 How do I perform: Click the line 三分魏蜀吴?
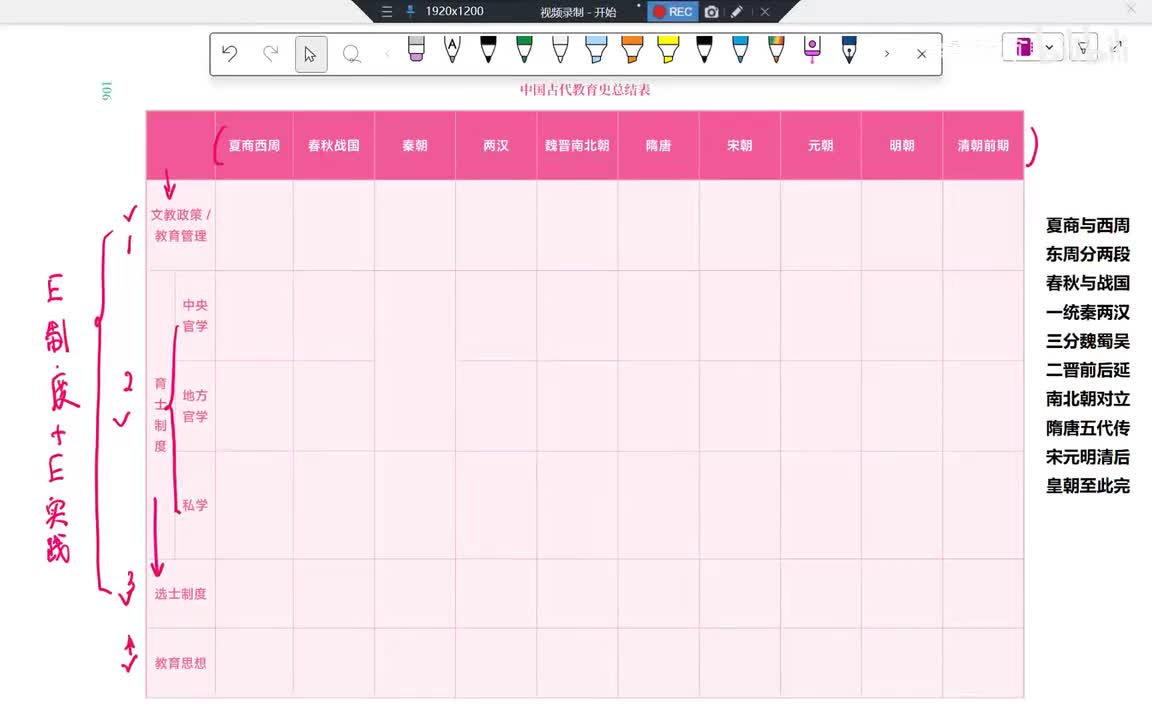pos(1087,341)
